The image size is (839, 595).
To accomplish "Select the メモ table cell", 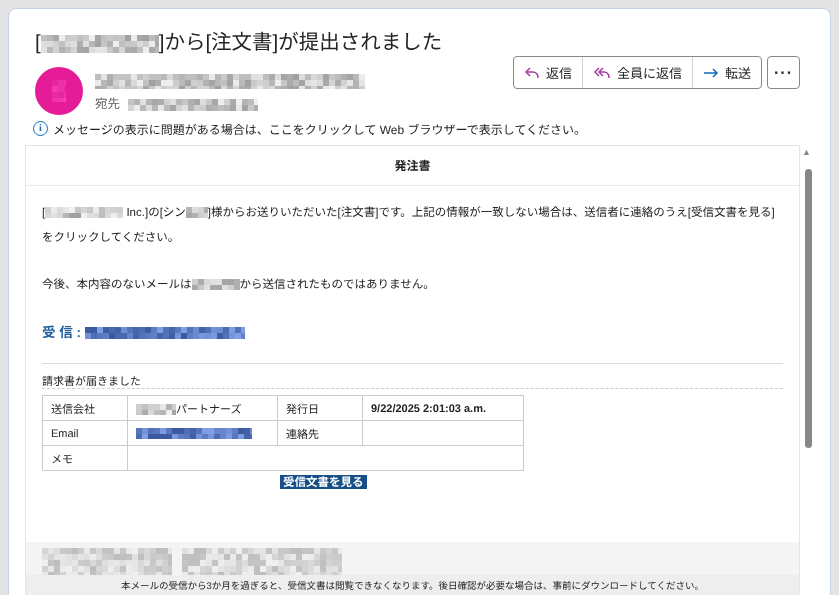I will coord(85,459).
